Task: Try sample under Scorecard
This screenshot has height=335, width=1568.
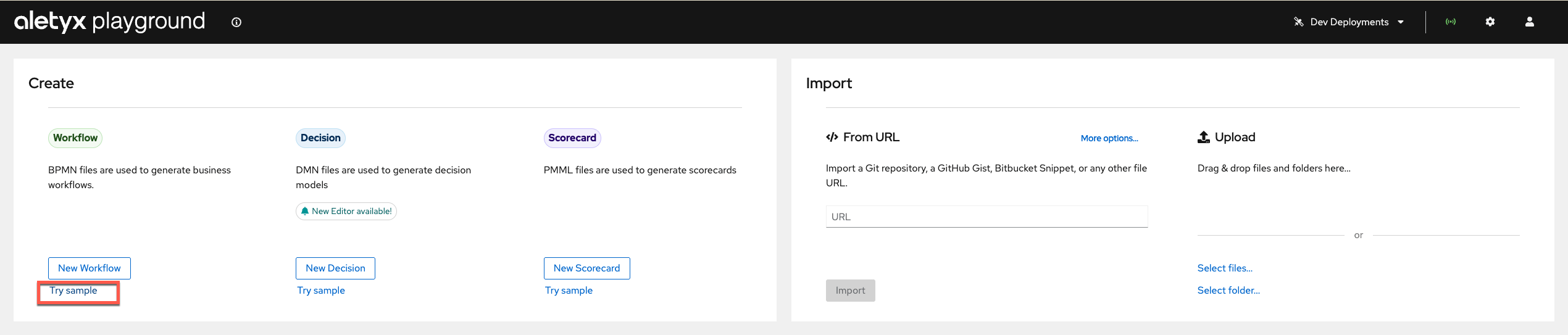Action: pyautogui.click(x=569, y=291)
